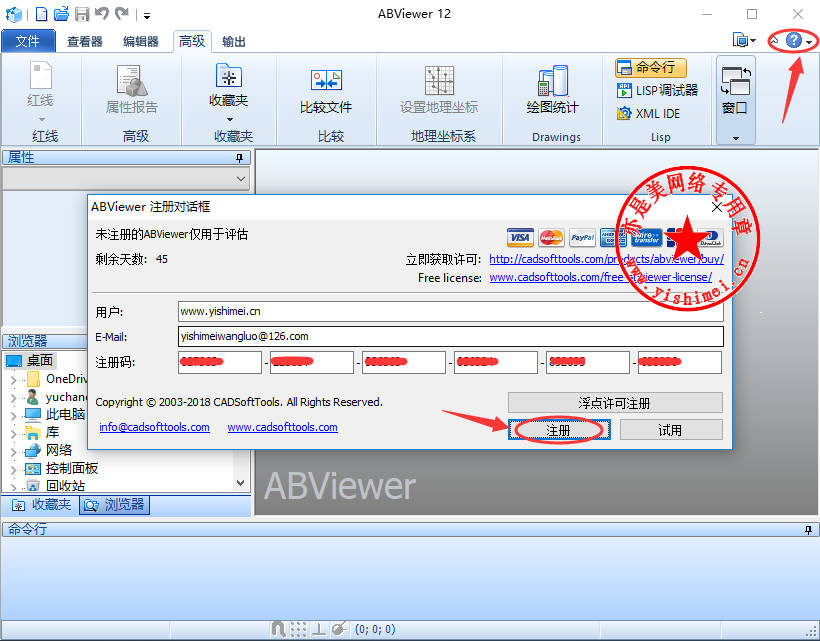Click the Save floppy disk icon
Viewport: 820px width, 641px height.
tap(82, 14)
